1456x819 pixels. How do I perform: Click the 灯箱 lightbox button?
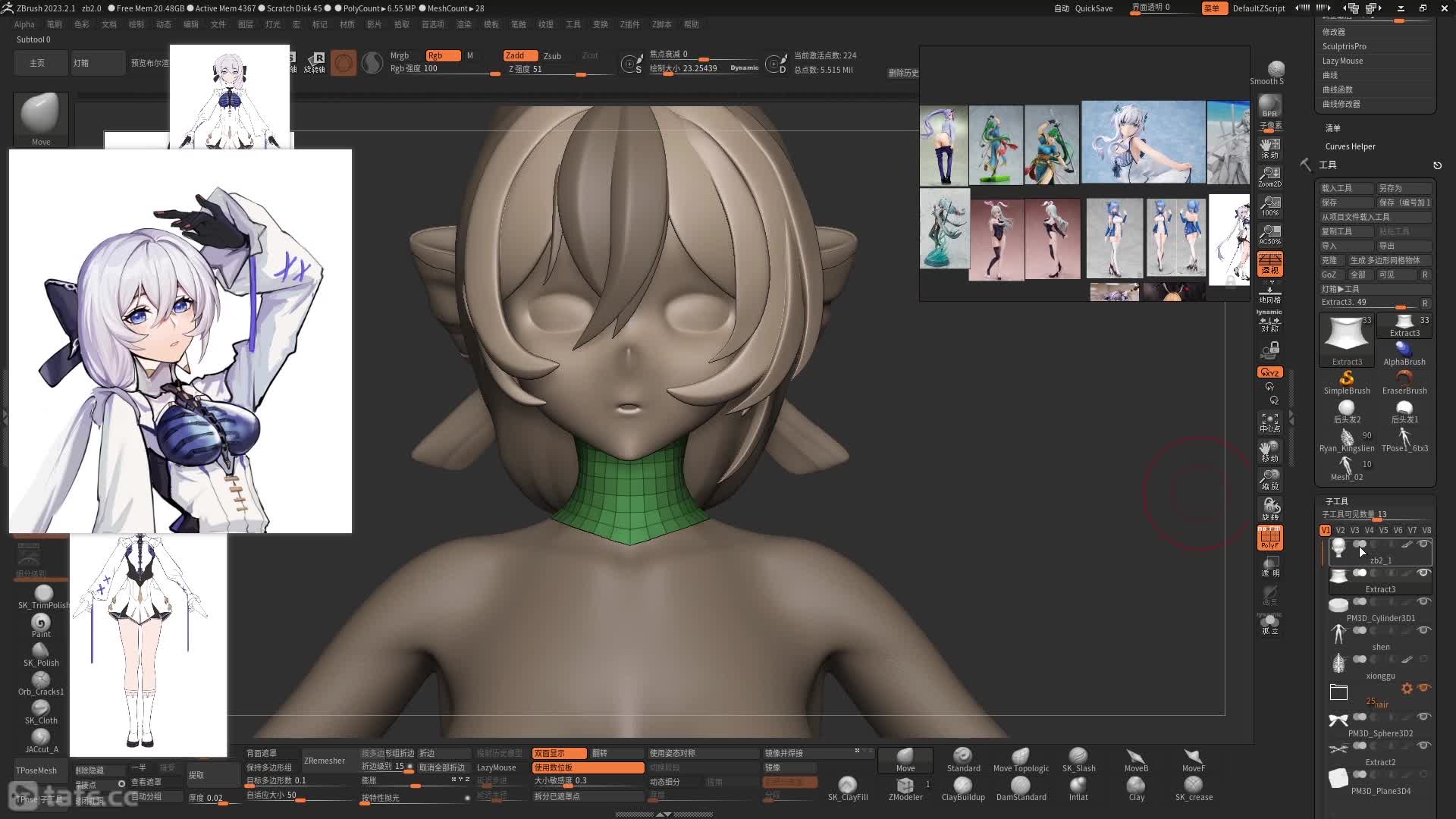pyautogui.click(x=97, y=63)
